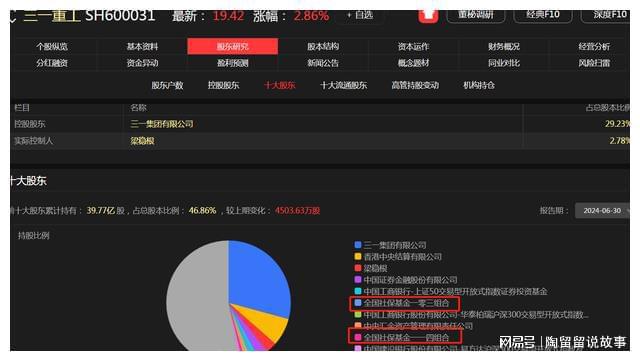Open report period dropdown 2024-06-30
This screenshot has height=361, width=640.
602,211
